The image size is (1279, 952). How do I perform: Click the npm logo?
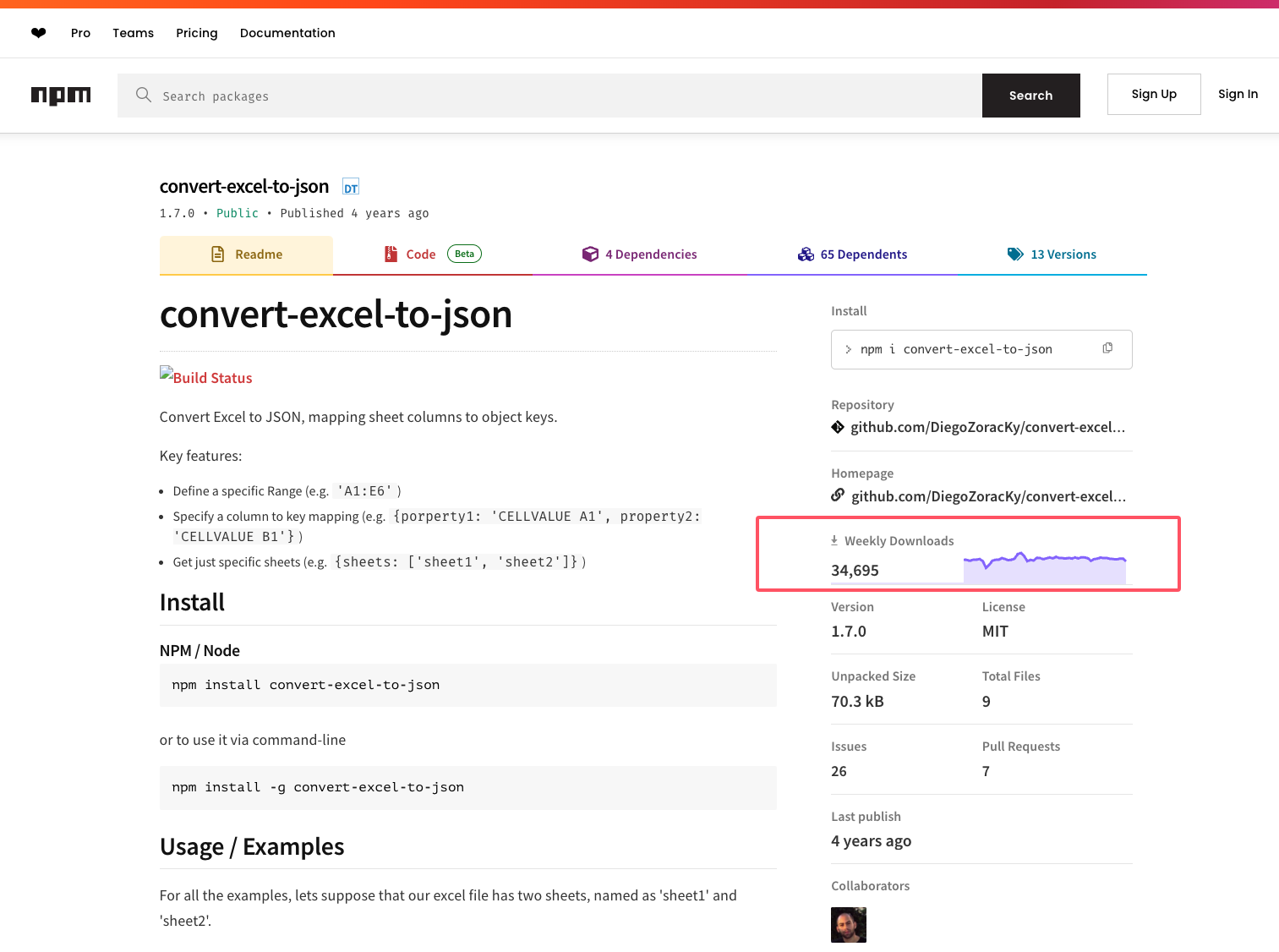click(60, 95)
